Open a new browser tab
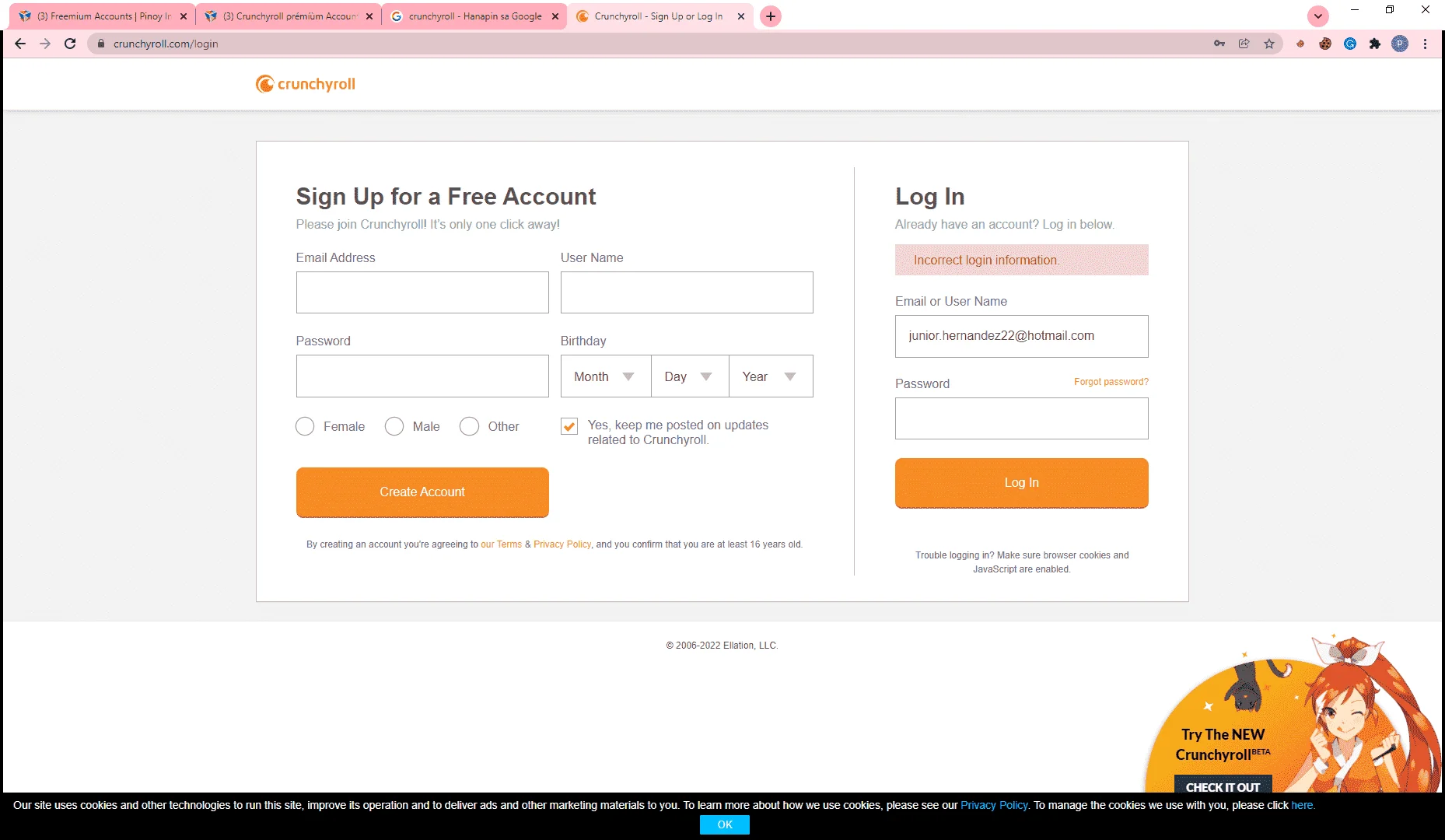The width and height of the screenshot is (1445, 840). pos(771,16)
